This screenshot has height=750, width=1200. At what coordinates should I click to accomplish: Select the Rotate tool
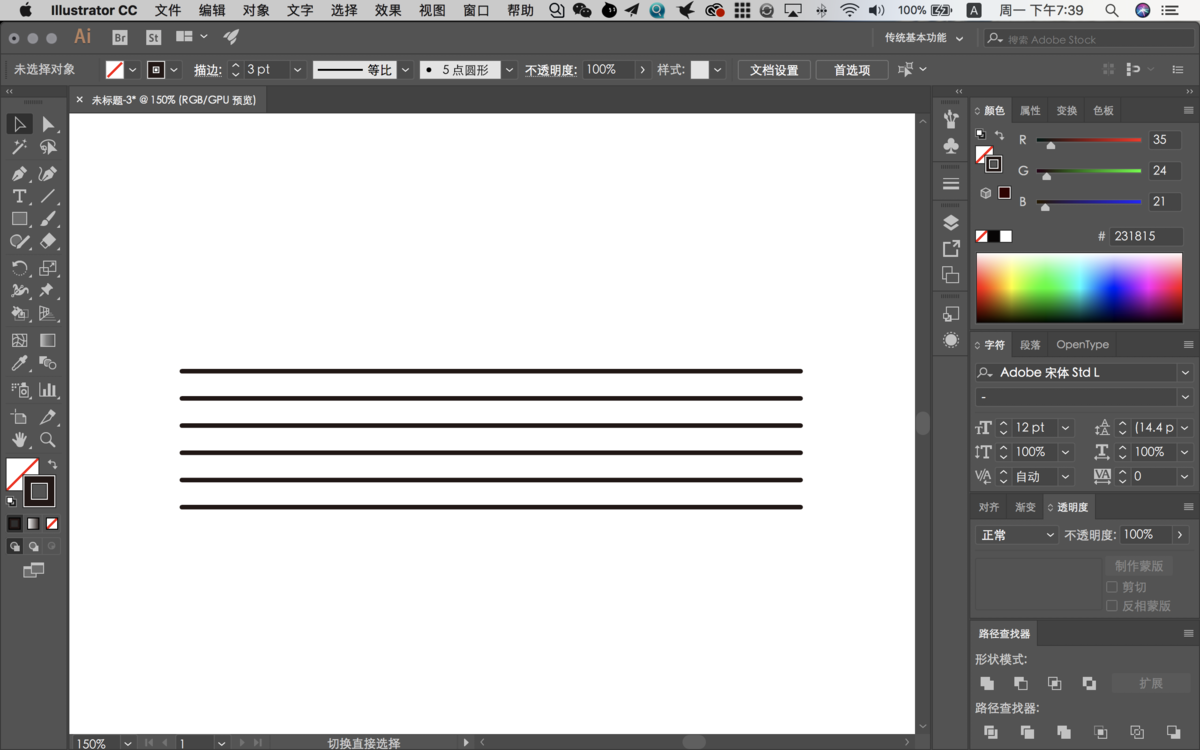click(x=19, y=268)
